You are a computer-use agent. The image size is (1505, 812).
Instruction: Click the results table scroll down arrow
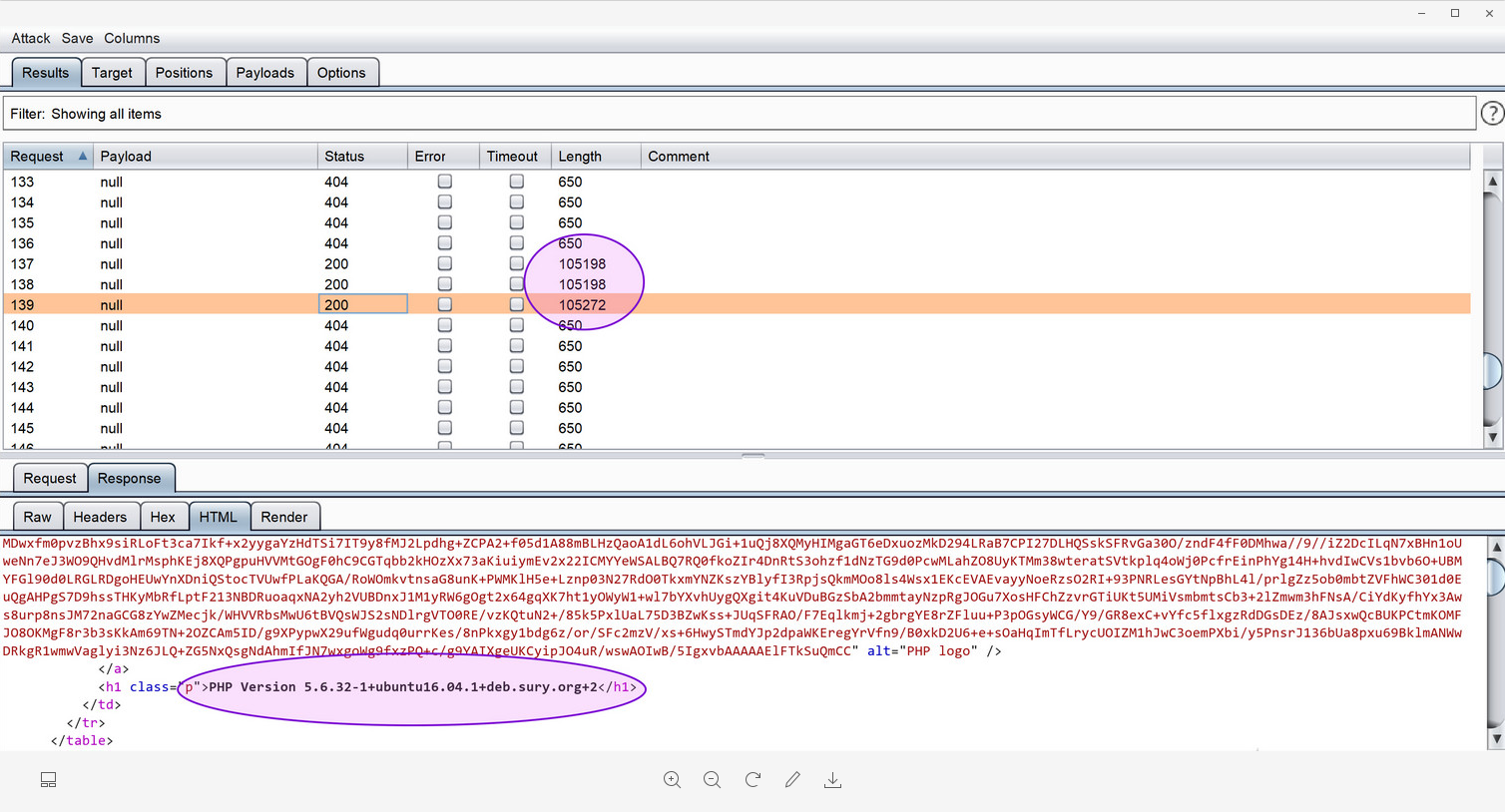[x=1493, y=437]
